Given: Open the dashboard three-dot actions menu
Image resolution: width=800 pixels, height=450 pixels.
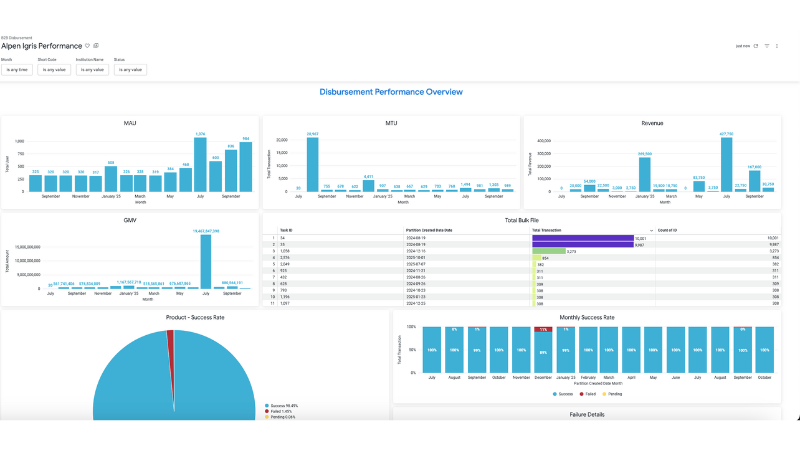Looking at the screenshot, I should click(777, 46).
